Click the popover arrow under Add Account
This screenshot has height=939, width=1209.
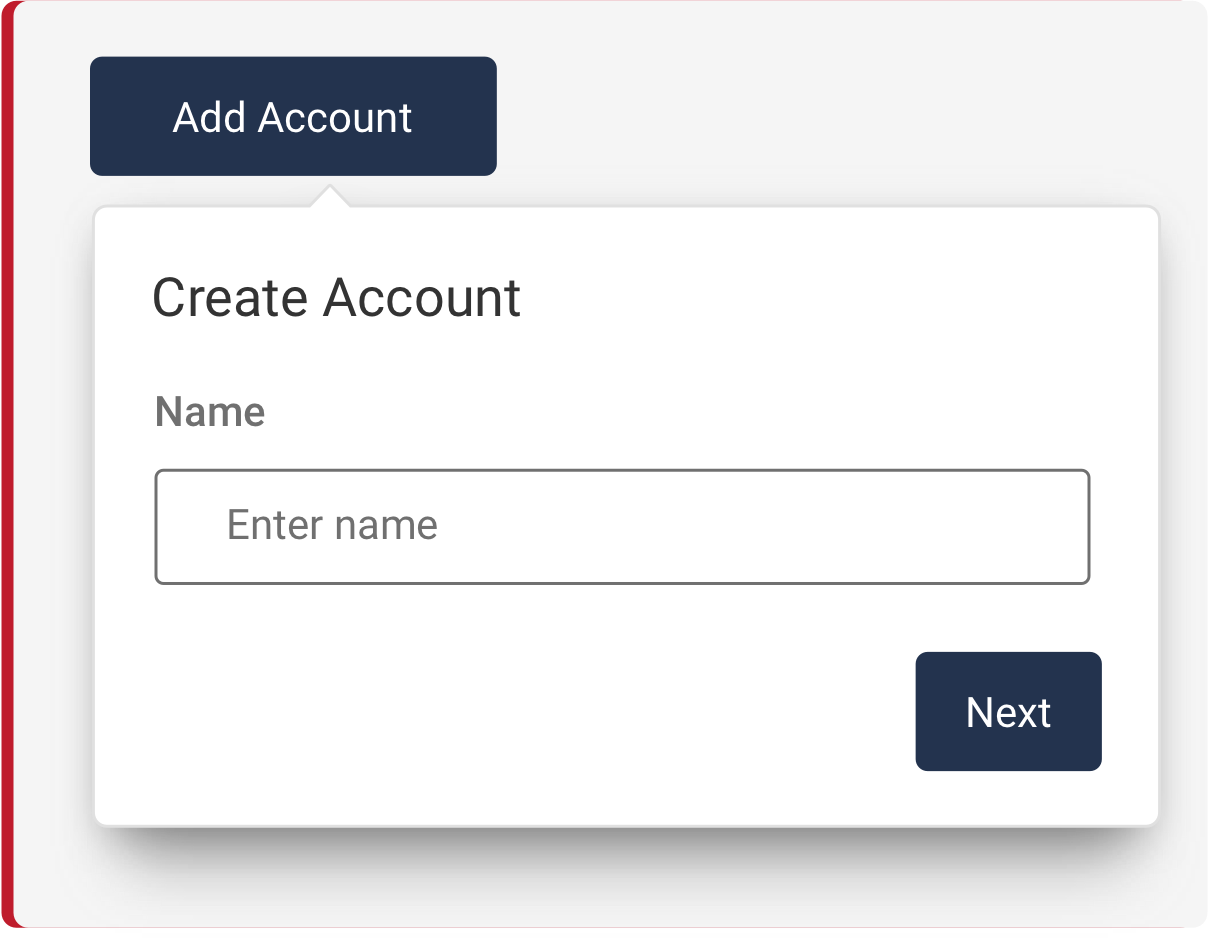point(330,196)
